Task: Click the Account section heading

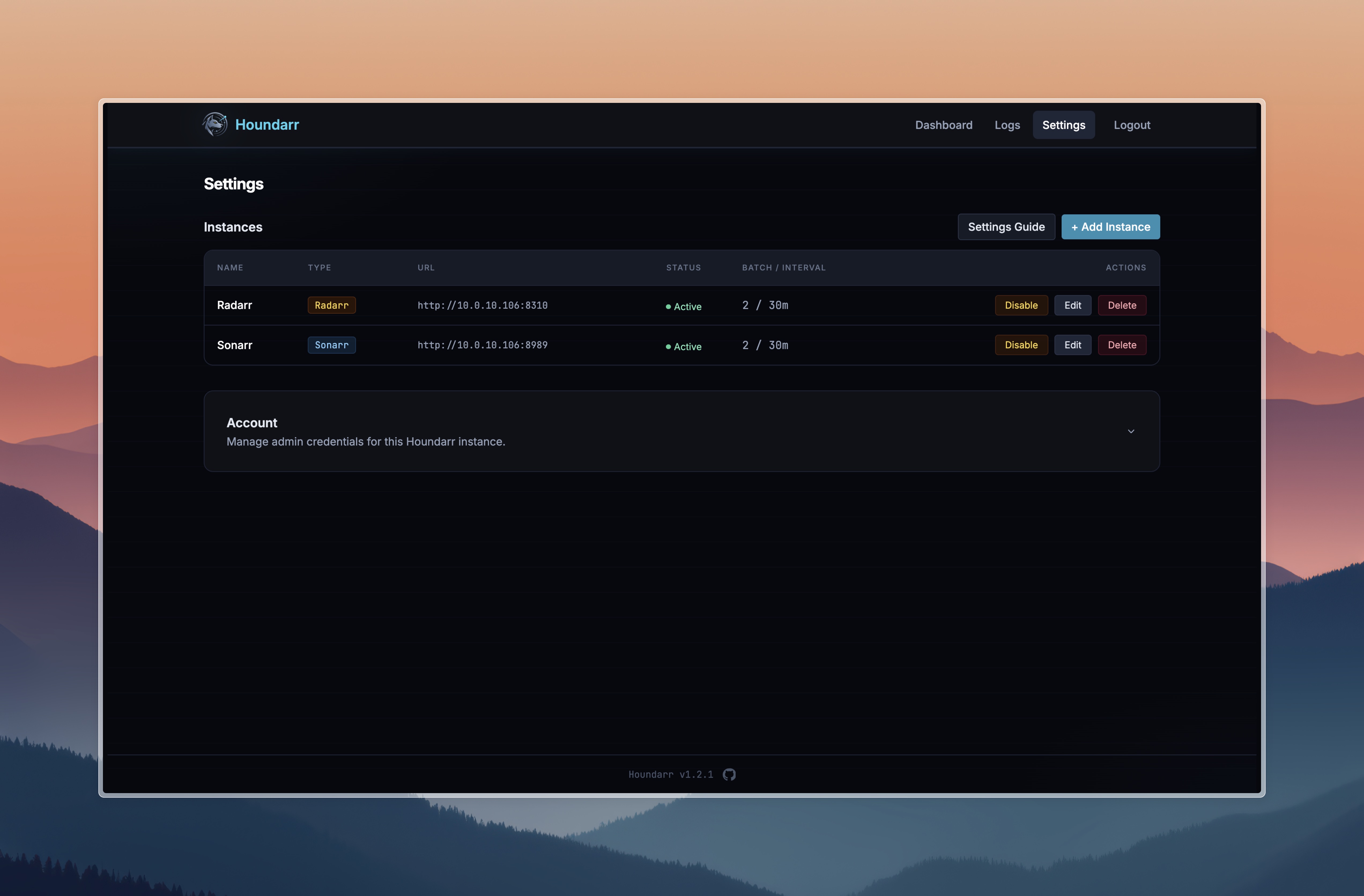Action: 252,423
